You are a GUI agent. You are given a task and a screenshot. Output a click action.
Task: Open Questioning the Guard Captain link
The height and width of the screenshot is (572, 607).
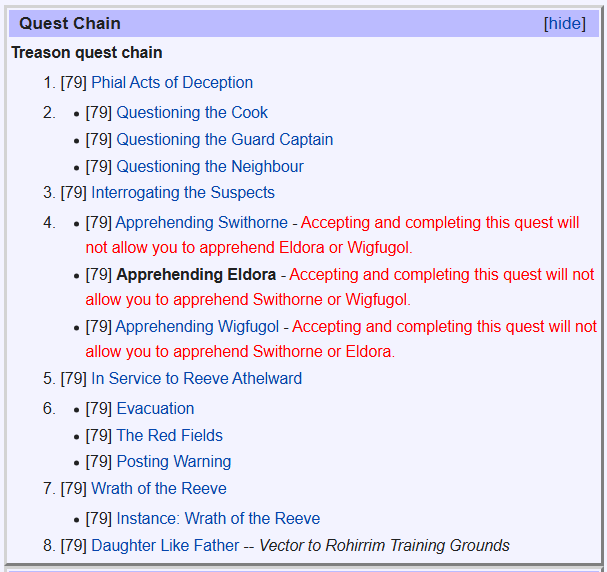(x=225, y=140)
